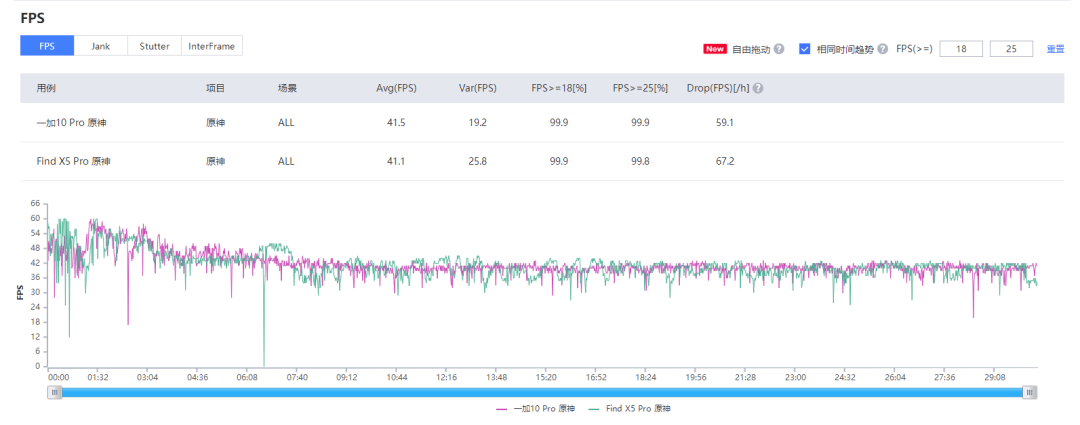Click the 重置 reset link
The height and width of the screenshot is (425, 1080).
pyautogui.click(x=1055, y=49)
